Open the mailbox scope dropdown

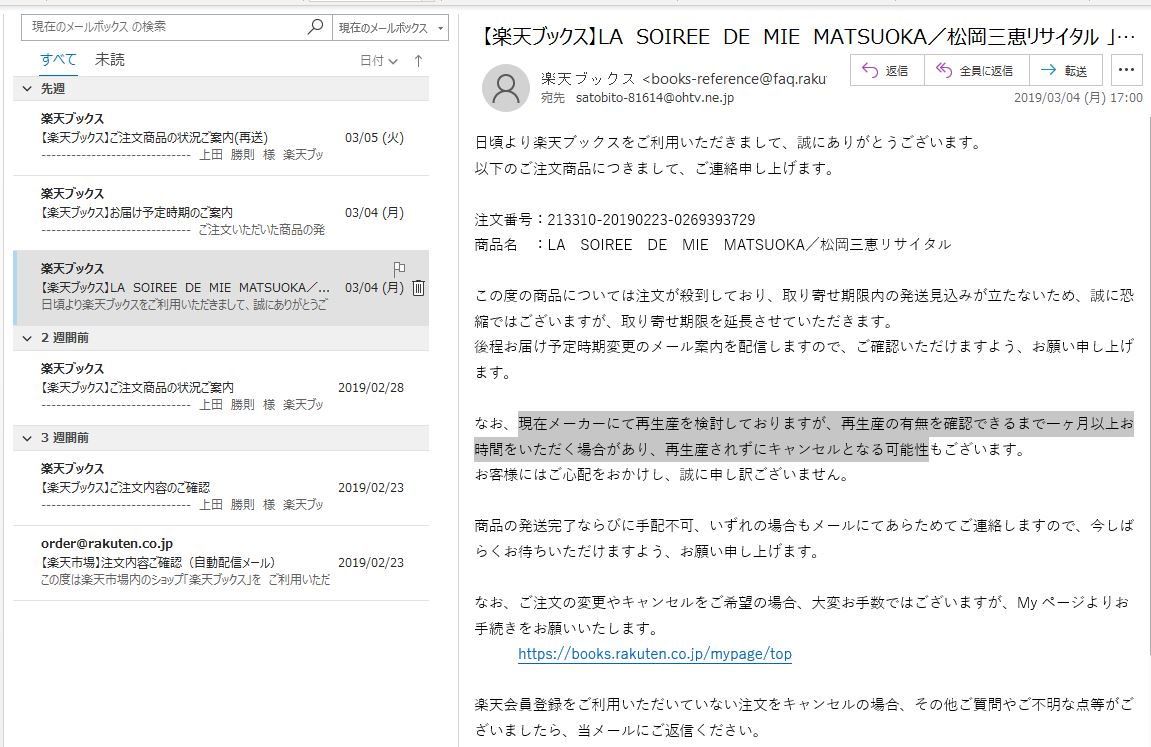tap(391, 28)
